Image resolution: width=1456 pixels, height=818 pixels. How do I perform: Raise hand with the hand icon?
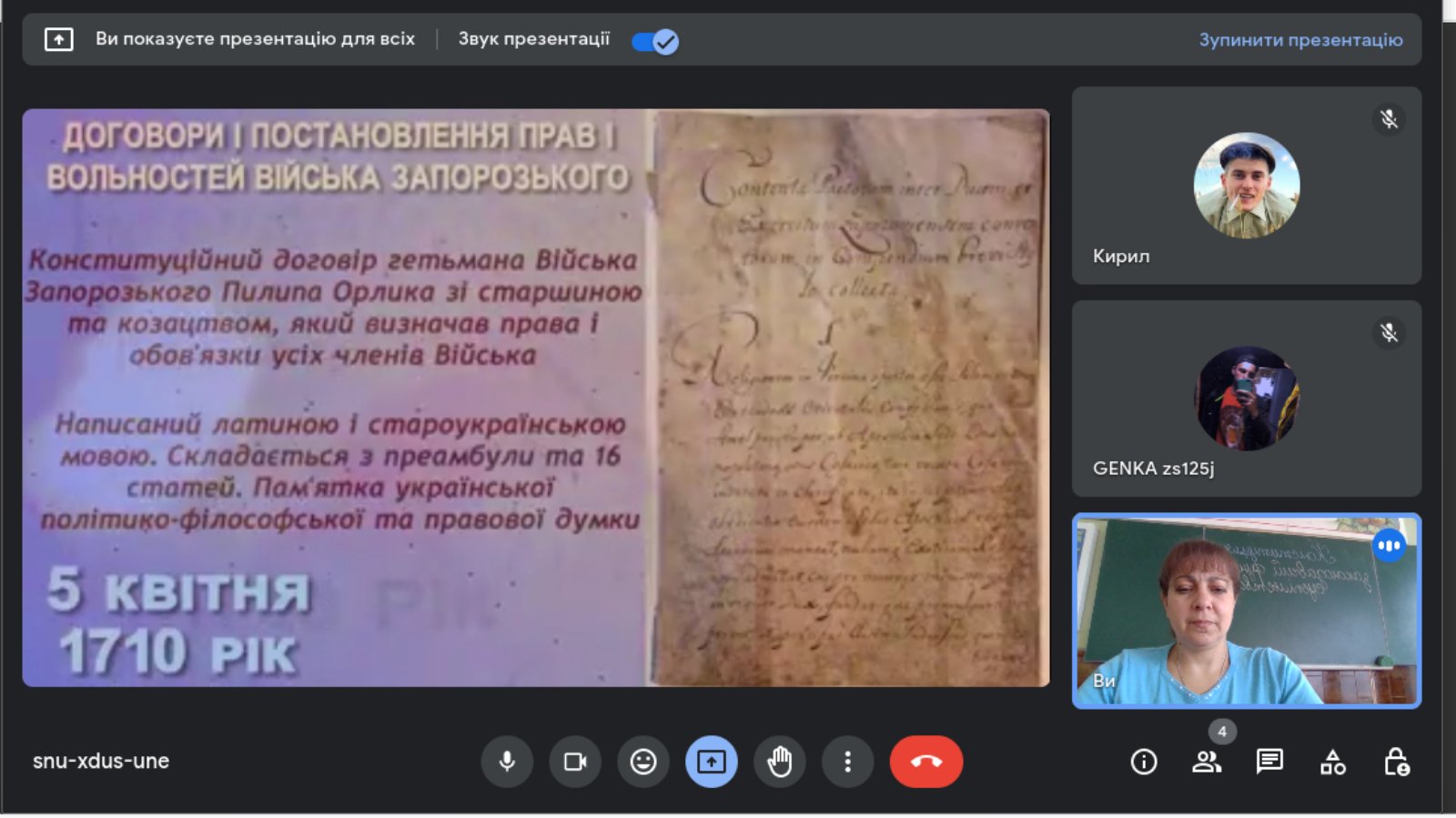tap(780, 762)
